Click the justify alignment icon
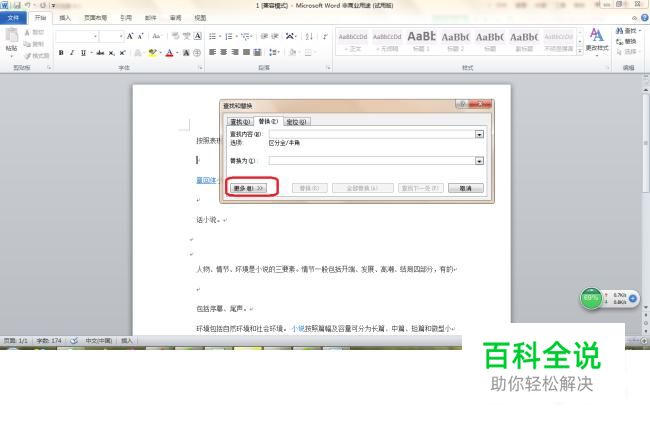 coord(246,52)
